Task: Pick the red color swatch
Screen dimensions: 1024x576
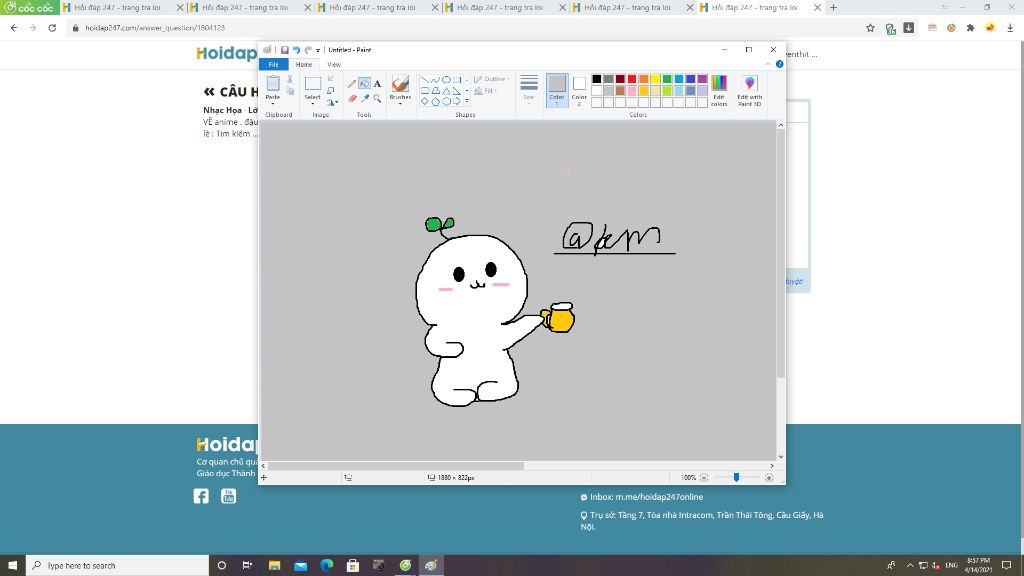Action: (x=632, y=79)
